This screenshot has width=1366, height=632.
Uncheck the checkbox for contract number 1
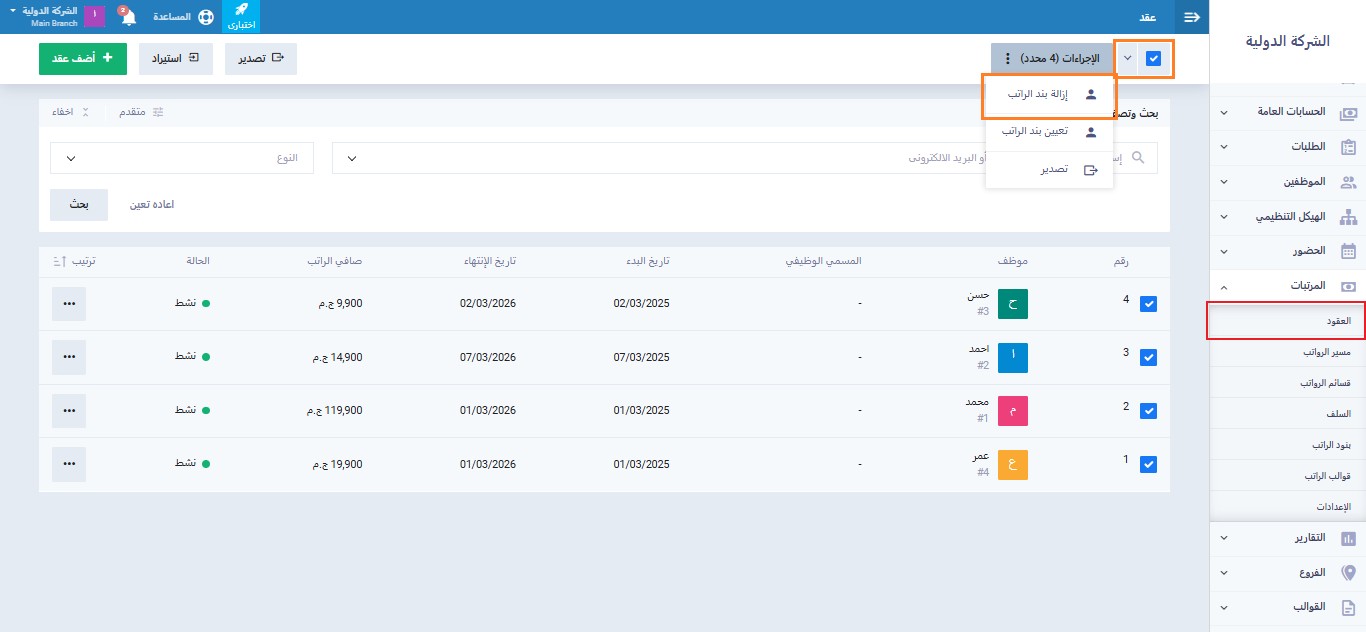pyautogui.click(x=1148, y=465)
